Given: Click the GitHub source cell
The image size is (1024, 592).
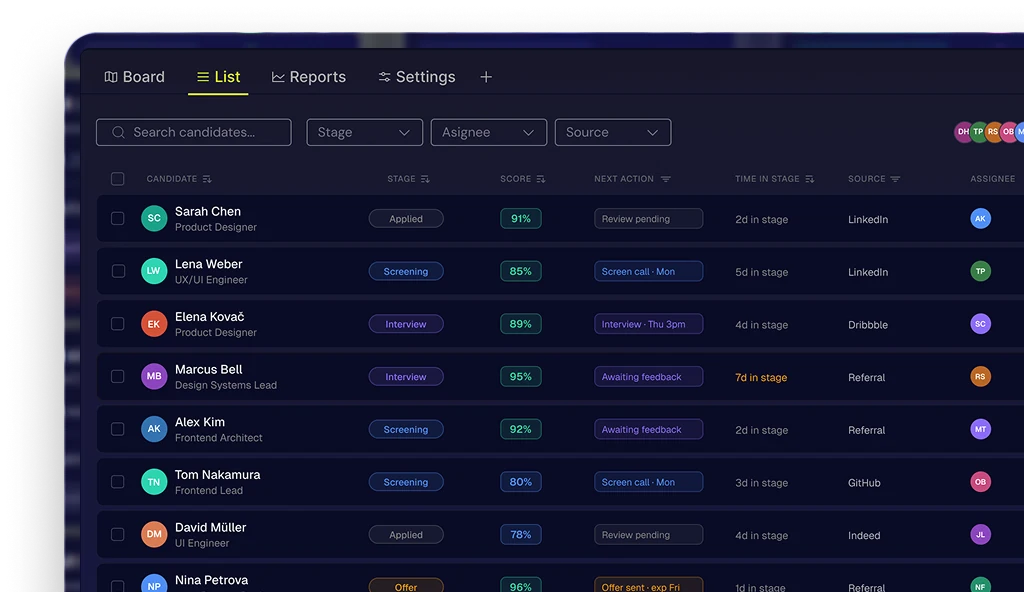Looking at the screenshot, I should (x=864, y=483).
